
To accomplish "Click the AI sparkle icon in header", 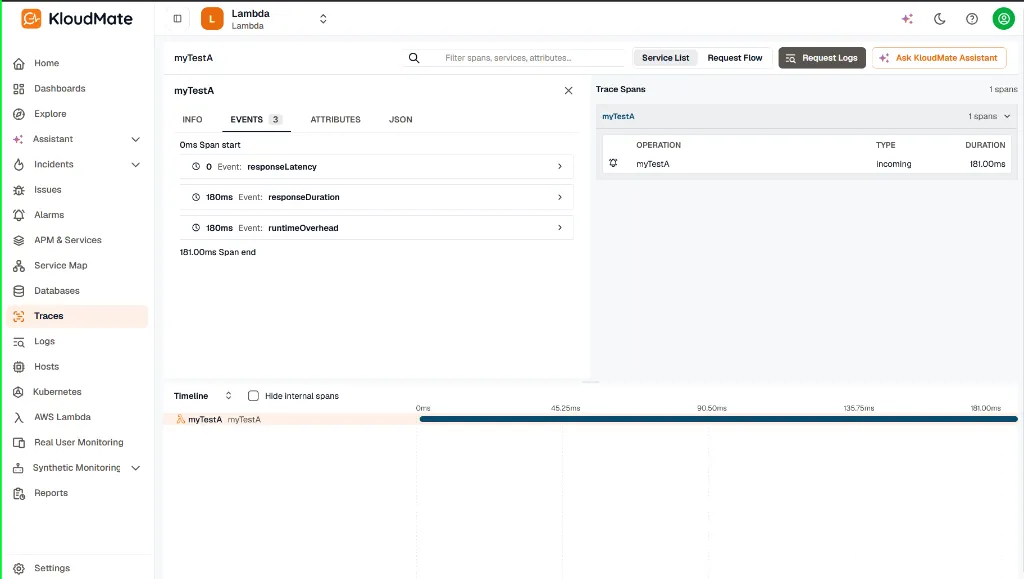I will point(907,19).
